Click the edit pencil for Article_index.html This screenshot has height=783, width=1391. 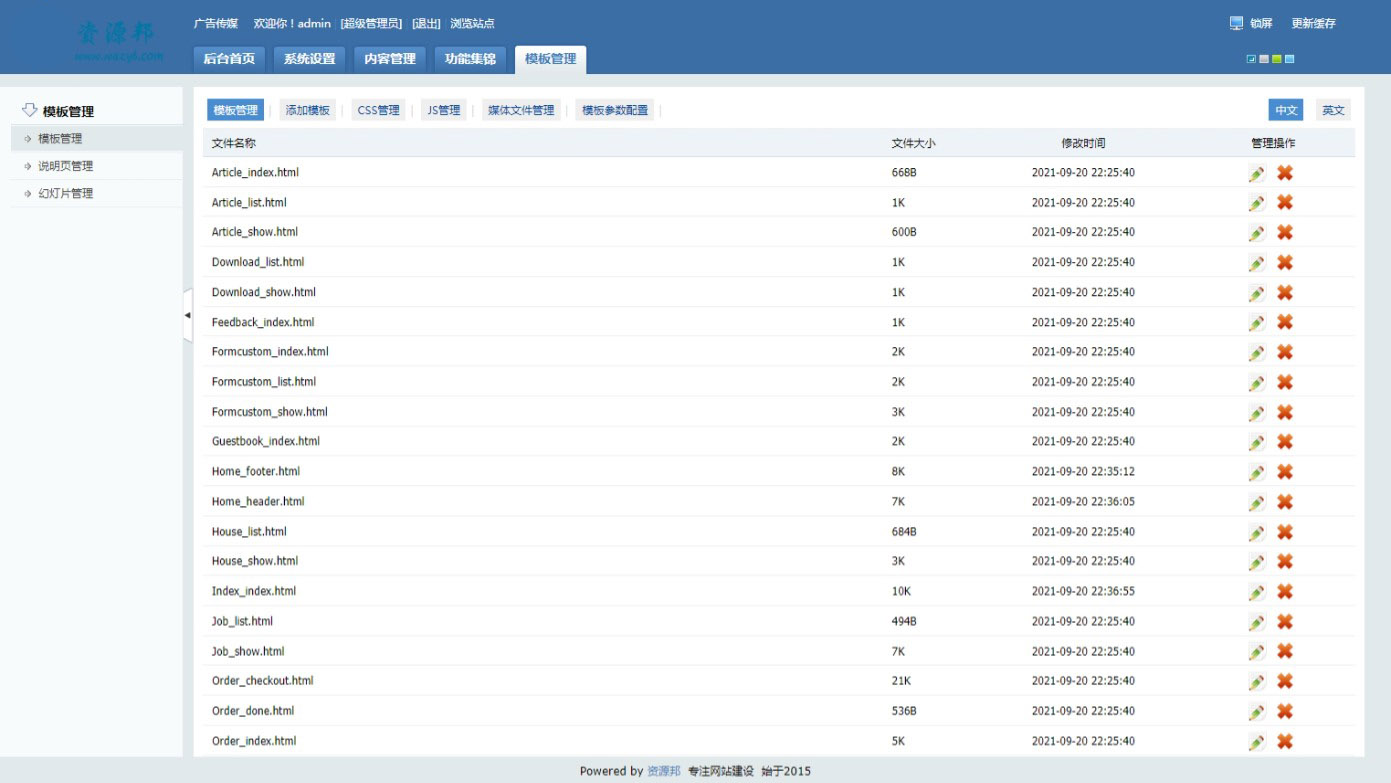click(x=1256, y=173)
